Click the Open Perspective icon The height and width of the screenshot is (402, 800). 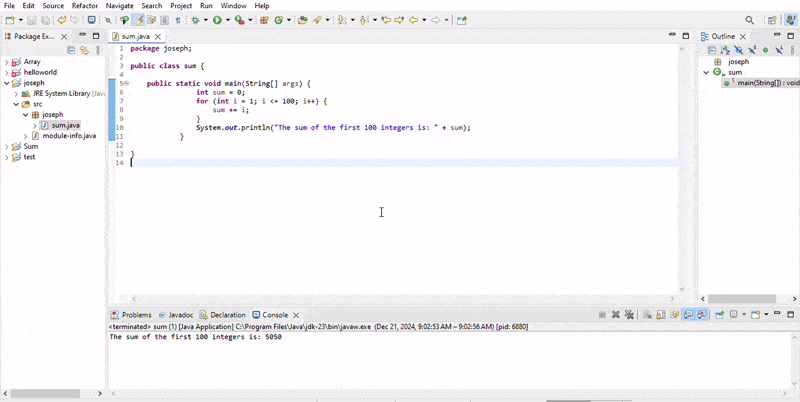[x=772, y=20]
